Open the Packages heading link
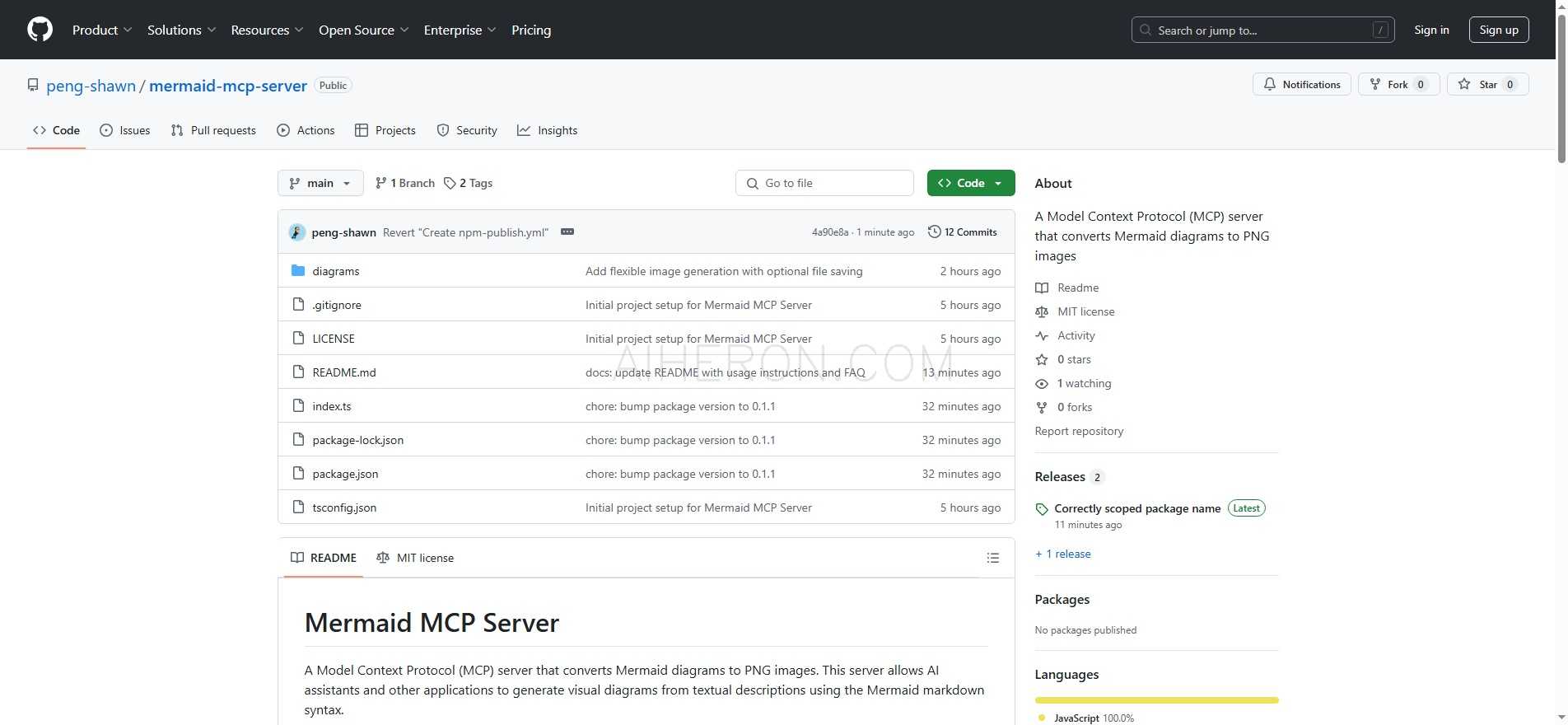This screenshot has width=1568, height=725. click(1062, 600)
